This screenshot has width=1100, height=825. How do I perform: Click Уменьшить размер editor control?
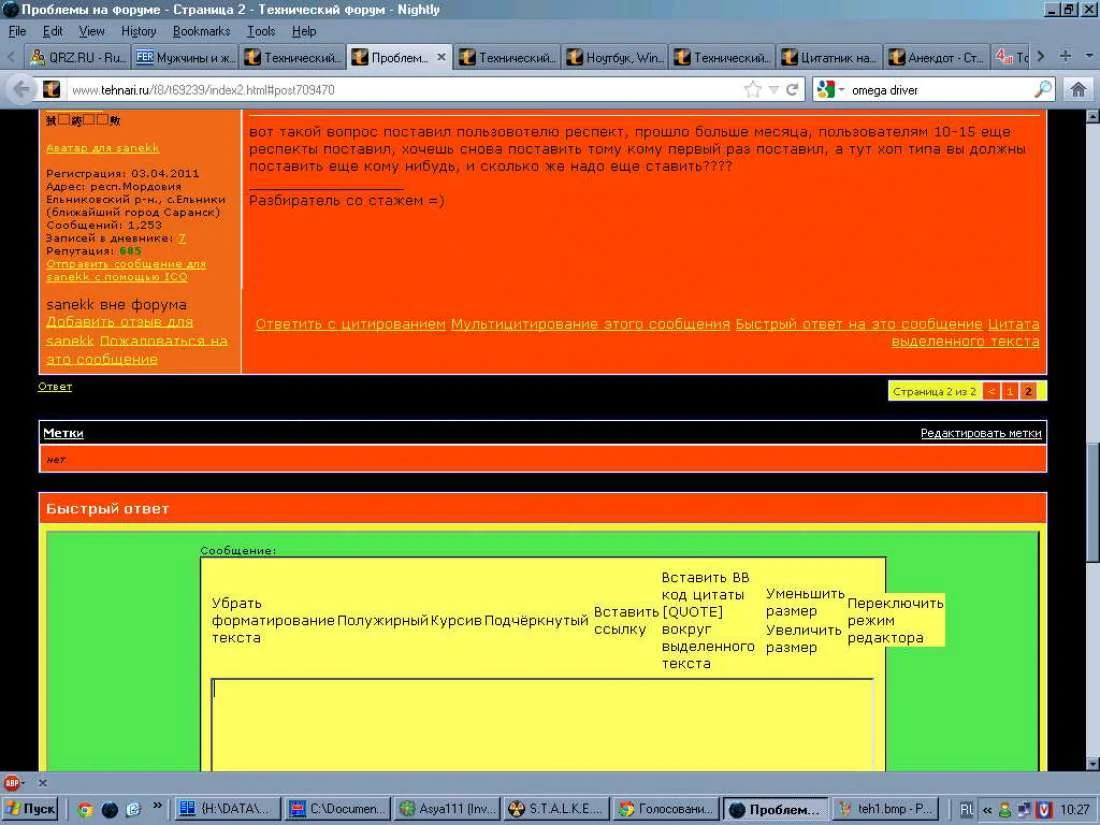click(805, 602)
